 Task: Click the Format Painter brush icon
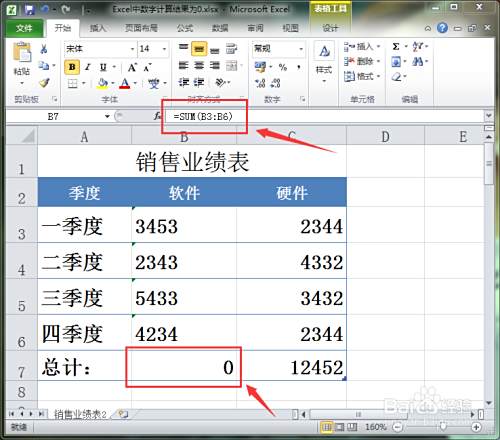coord(44,82)
